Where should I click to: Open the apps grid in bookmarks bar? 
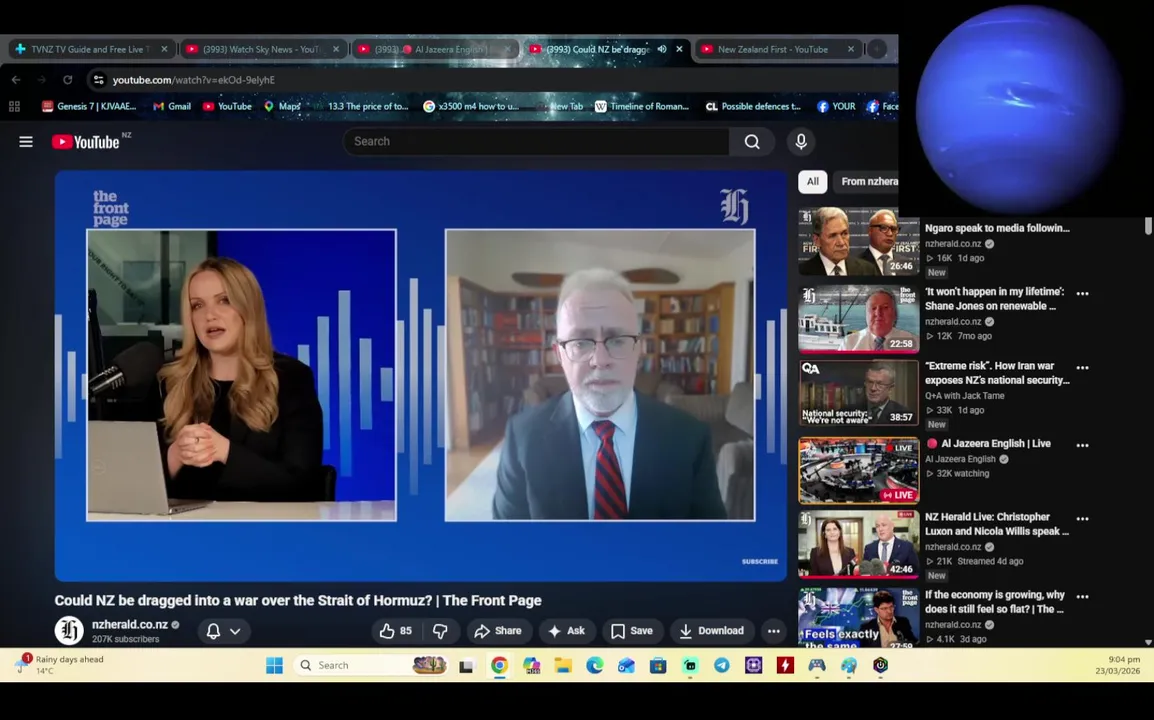point(14,106)
